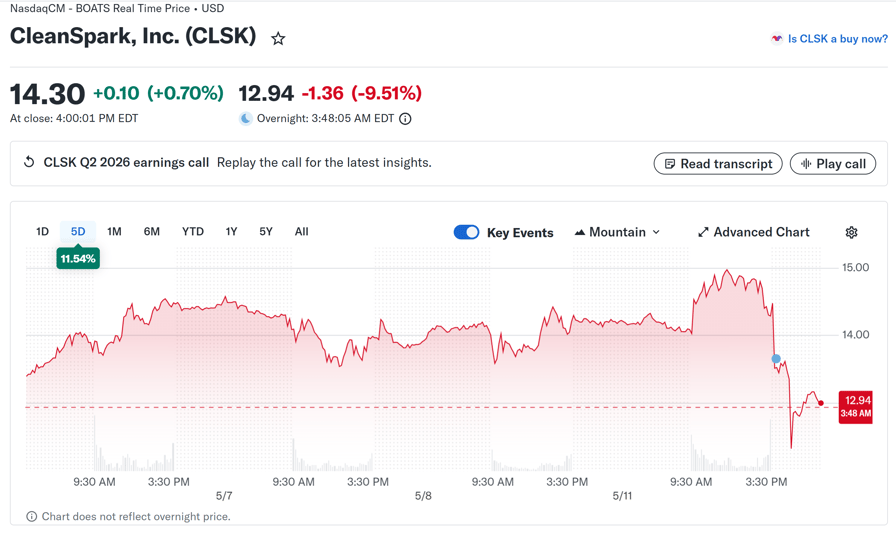Add CLSK to watchlist with the star icon
Image resolution: width=896 pixels, height=536 pixels.
[278, 39]
